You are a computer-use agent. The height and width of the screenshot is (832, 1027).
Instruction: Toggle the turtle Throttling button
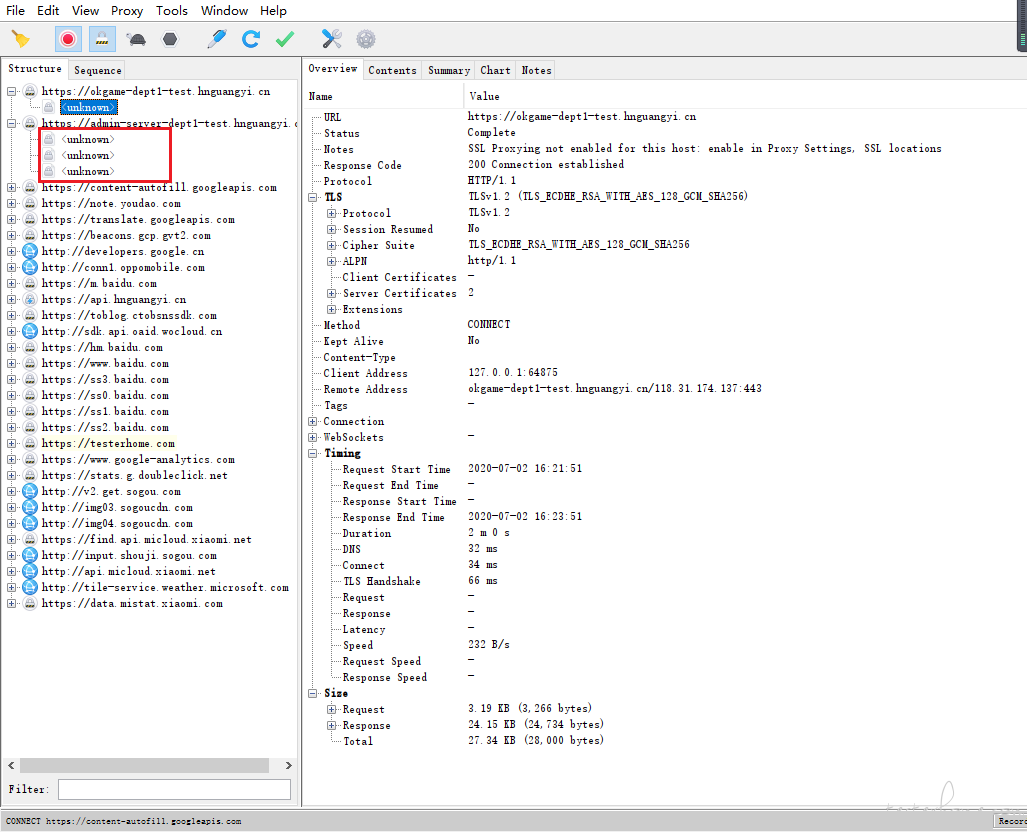(x=137, y=39)
